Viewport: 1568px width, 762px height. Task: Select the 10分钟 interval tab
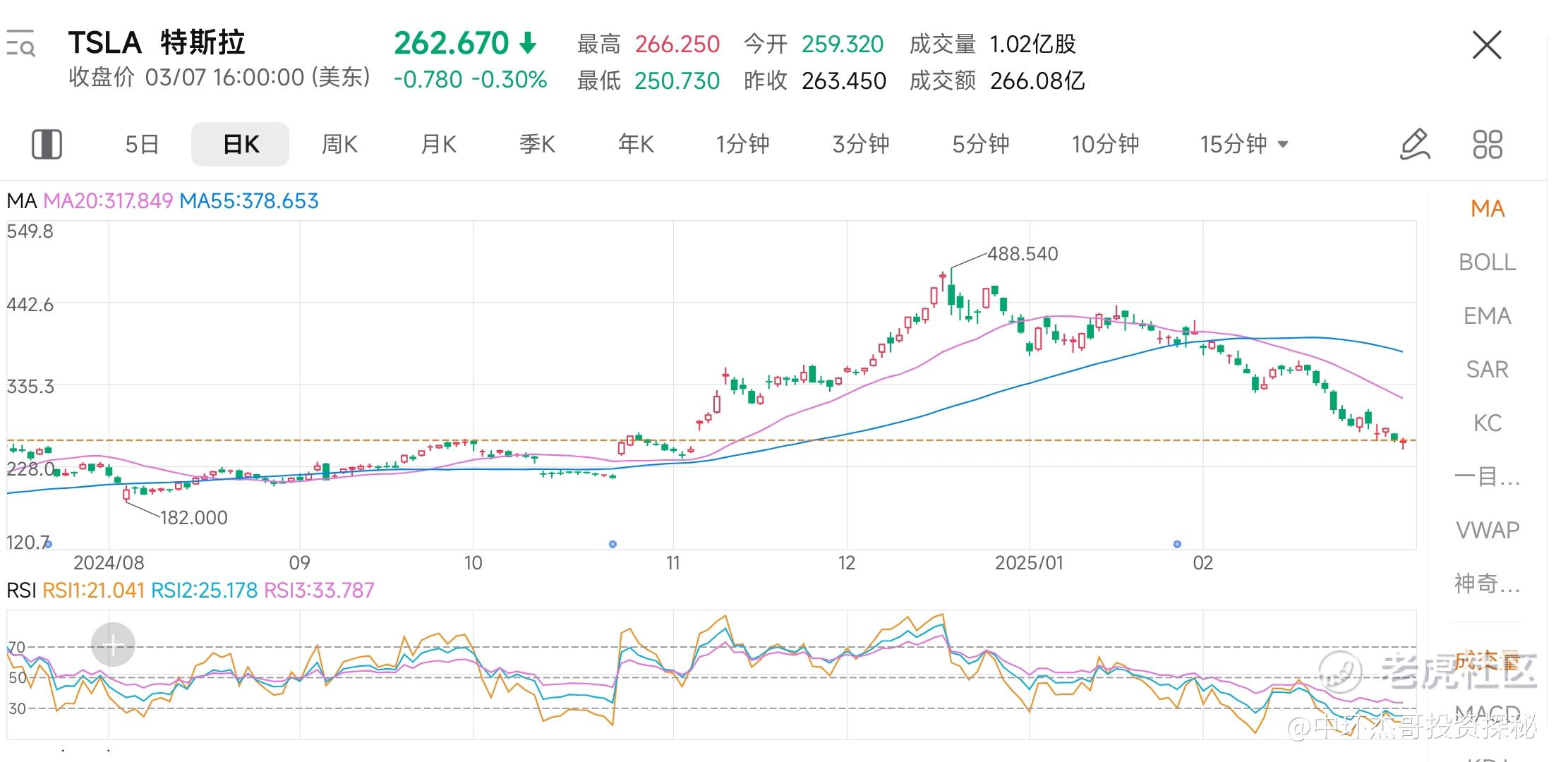coord(1105,144)
